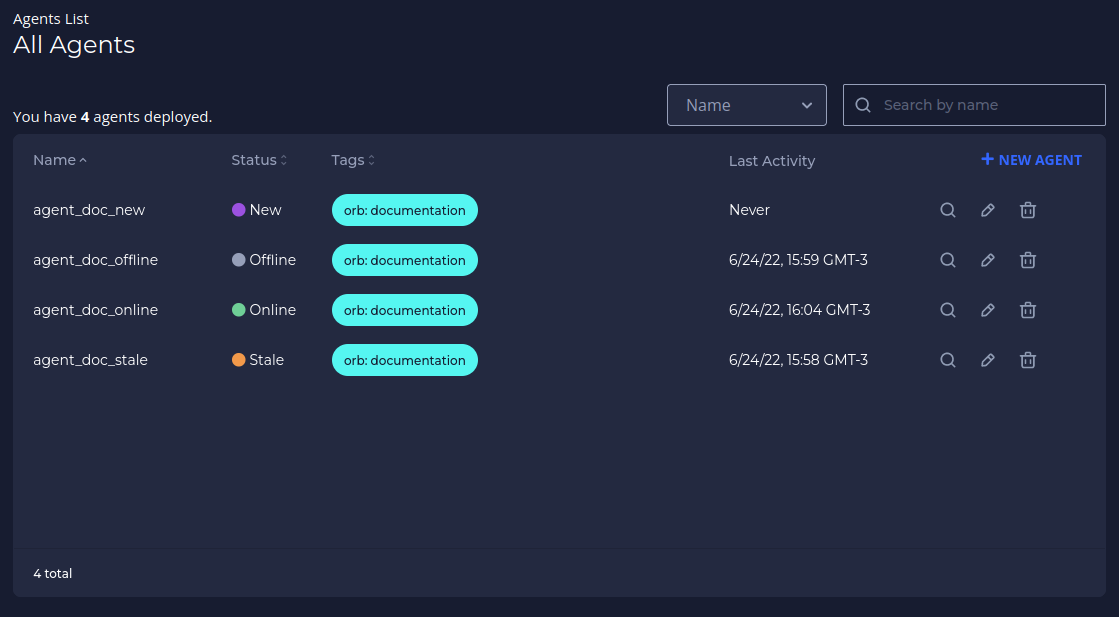Click the 15:59 GMT-3 activity timestamp
1119x617 pixels.
pos(798,260)
